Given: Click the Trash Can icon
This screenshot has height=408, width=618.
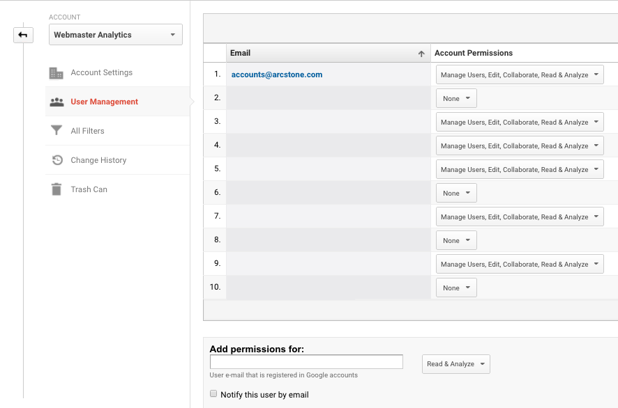Looking at the screenshot, I should (56, 189).
